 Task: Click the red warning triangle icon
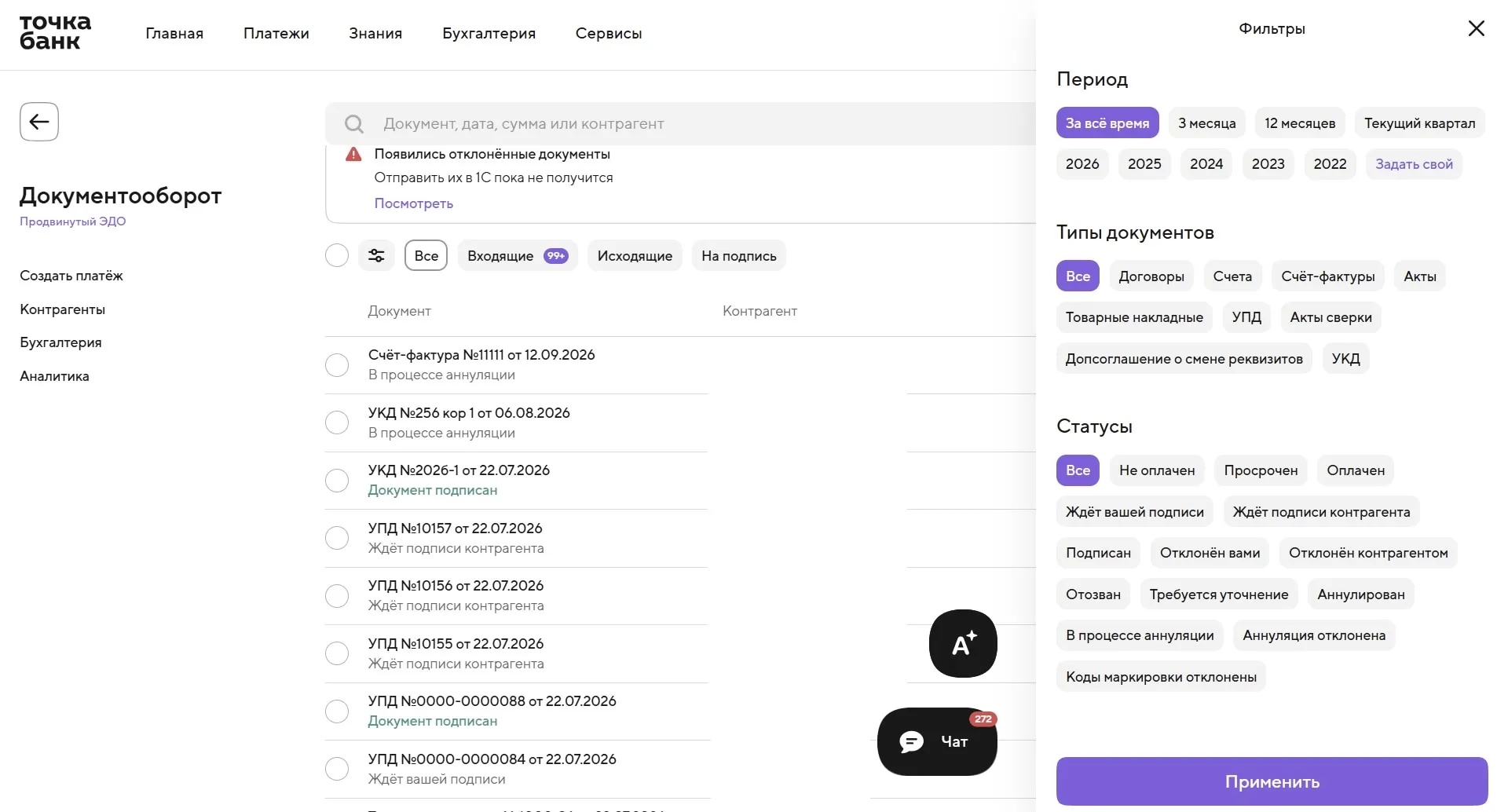coord(353,154)
